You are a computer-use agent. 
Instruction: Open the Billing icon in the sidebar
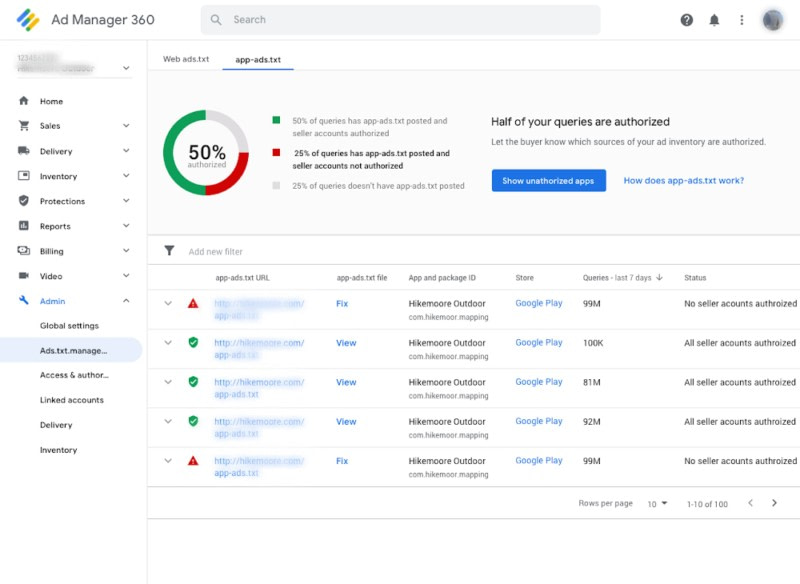(x=23, y=251)
